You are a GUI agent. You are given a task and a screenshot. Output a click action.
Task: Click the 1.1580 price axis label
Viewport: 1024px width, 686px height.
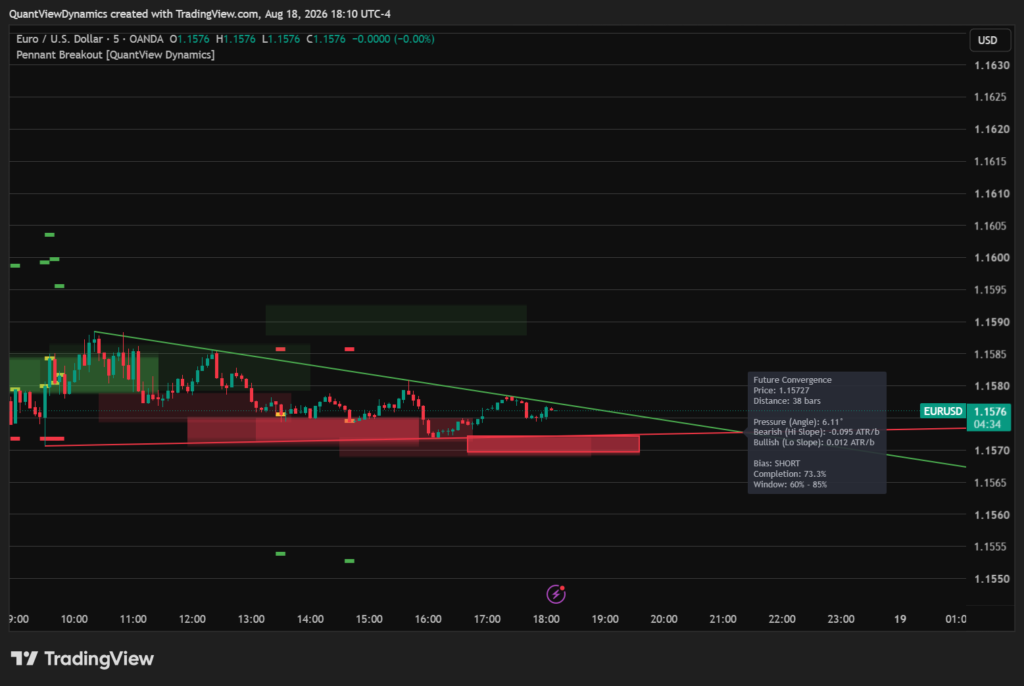[991, 386]
